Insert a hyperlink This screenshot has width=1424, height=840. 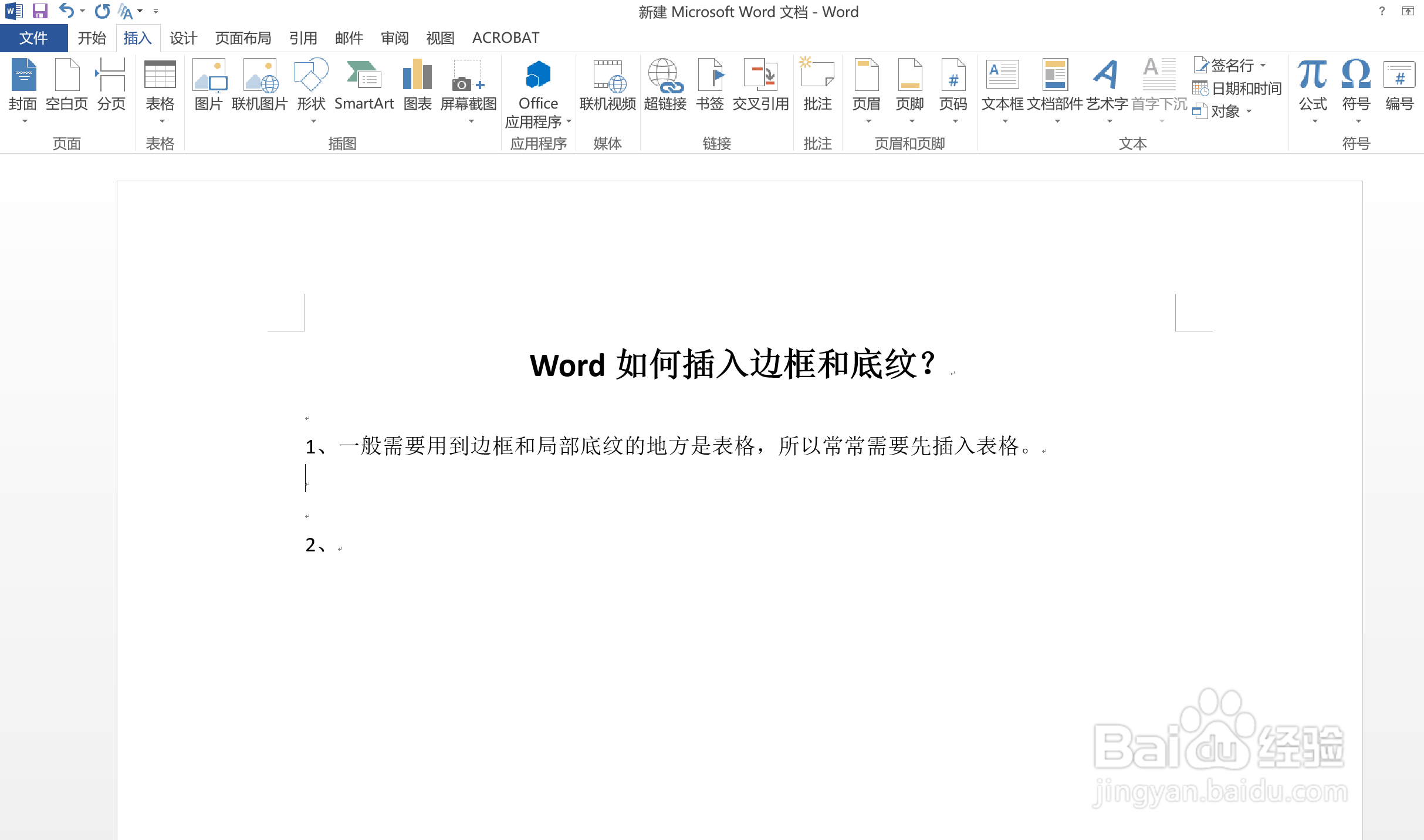point(665,87)
